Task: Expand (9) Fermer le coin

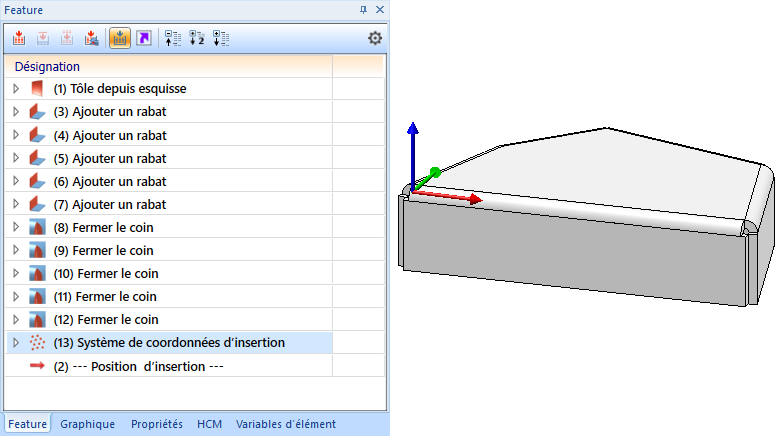Action: tap(16, 250)
